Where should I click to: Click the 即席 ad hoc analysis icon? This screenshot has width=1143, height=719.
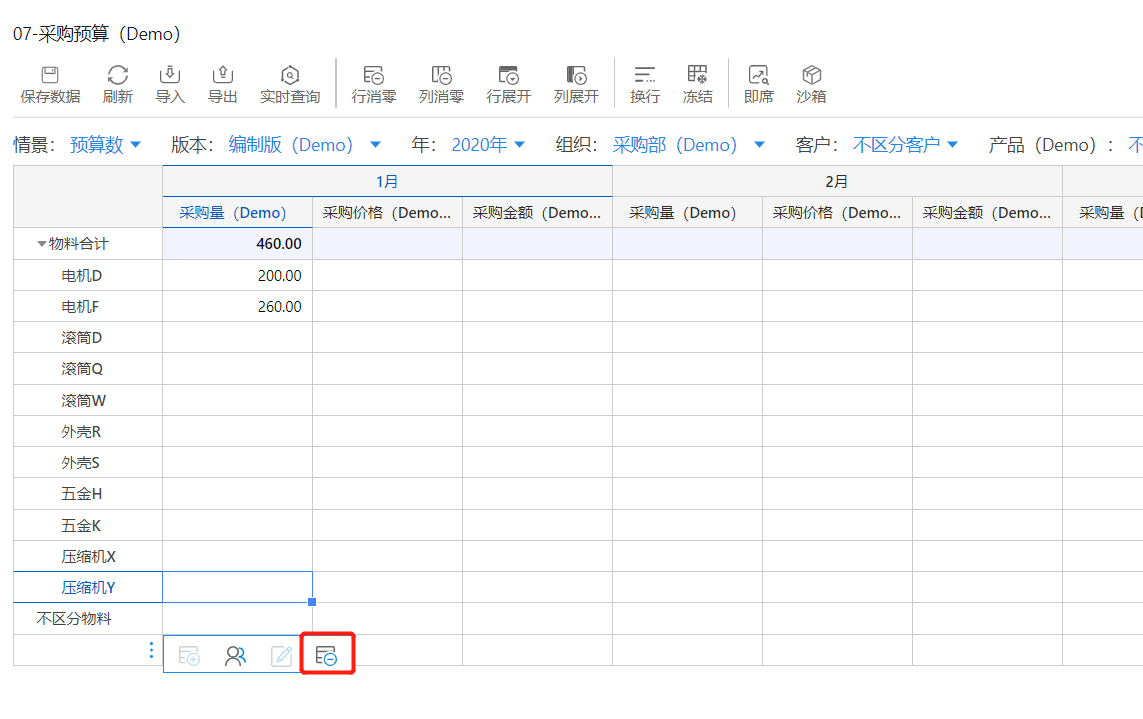pos(759,76)
